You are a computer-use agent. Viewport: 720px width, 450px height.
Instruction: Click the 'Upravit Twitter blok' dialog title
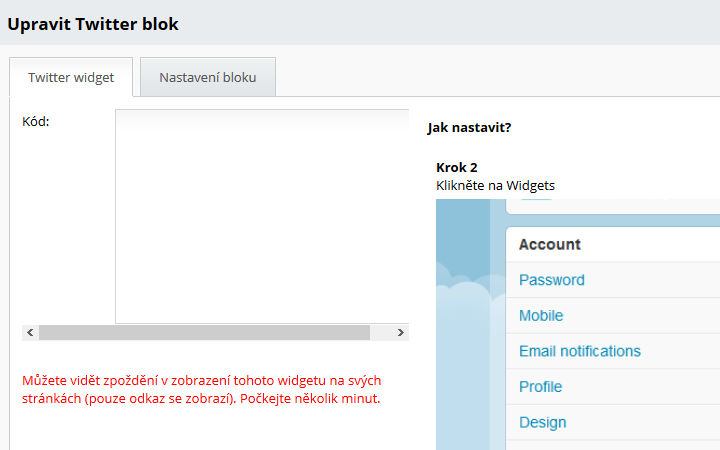[93, 24]
